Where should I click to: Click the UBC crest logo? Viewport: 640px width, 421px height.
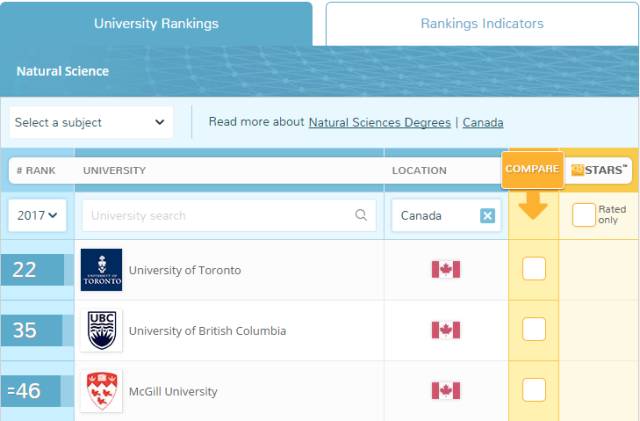click(x=101, y=330)
